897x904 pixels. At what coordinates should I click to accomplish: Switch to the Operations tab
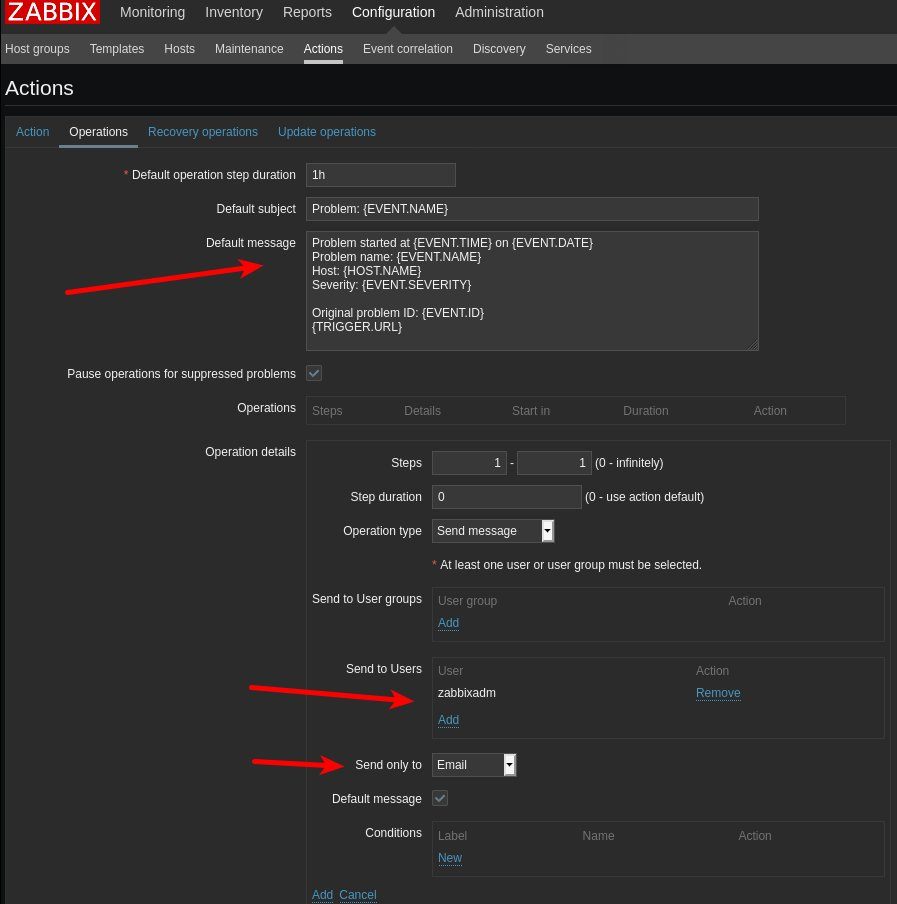pyautogui.click(x=99, y=132)
